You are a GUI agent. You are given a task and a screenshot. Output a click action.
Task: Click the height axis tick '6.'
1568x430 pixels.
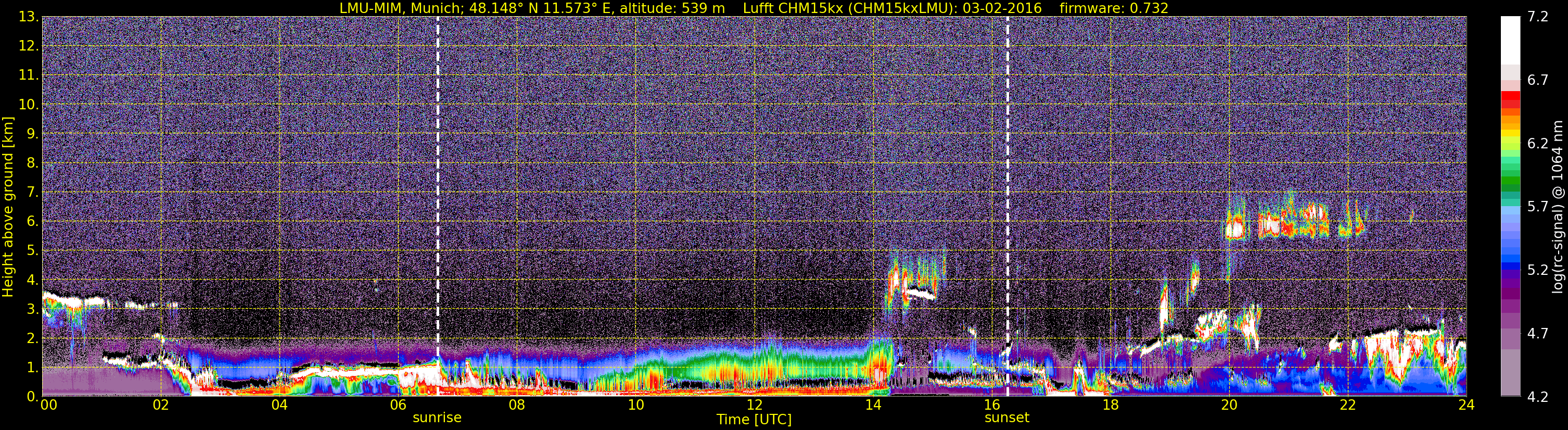32,222
